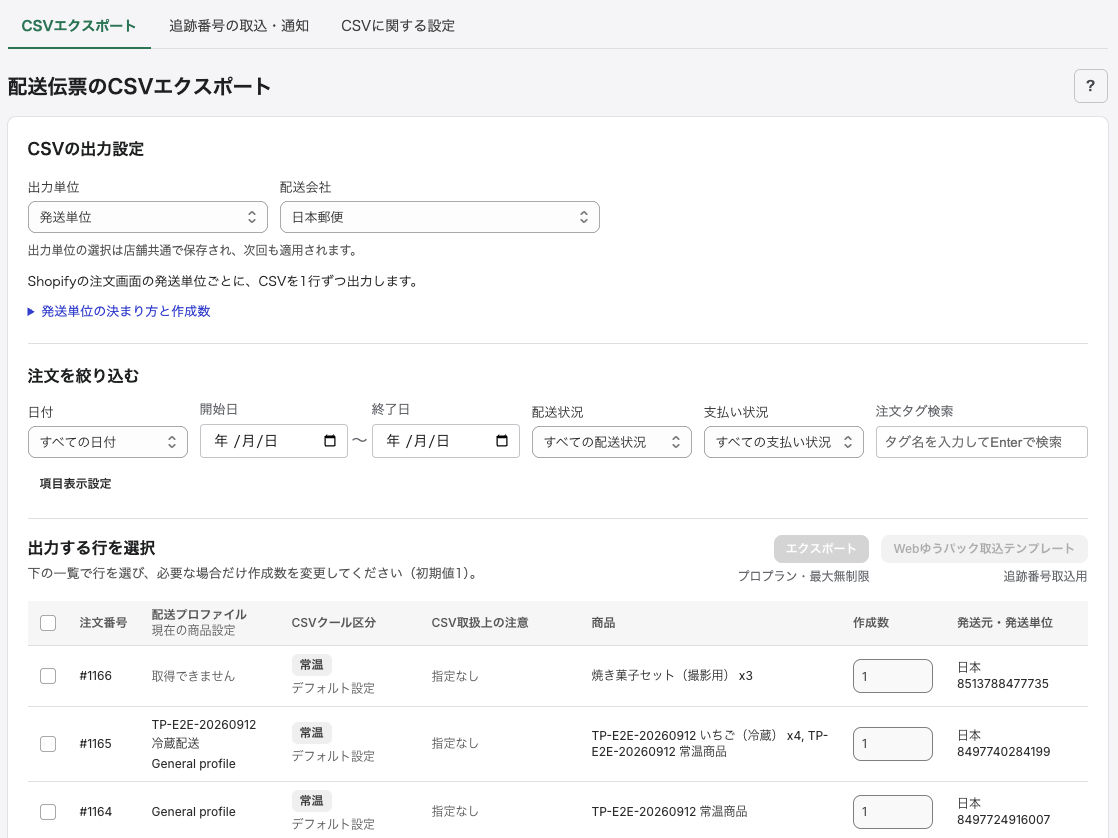Focus the 注文タグ検索 input field
This screenshot has width=1118, height=838.
[981, 441]
